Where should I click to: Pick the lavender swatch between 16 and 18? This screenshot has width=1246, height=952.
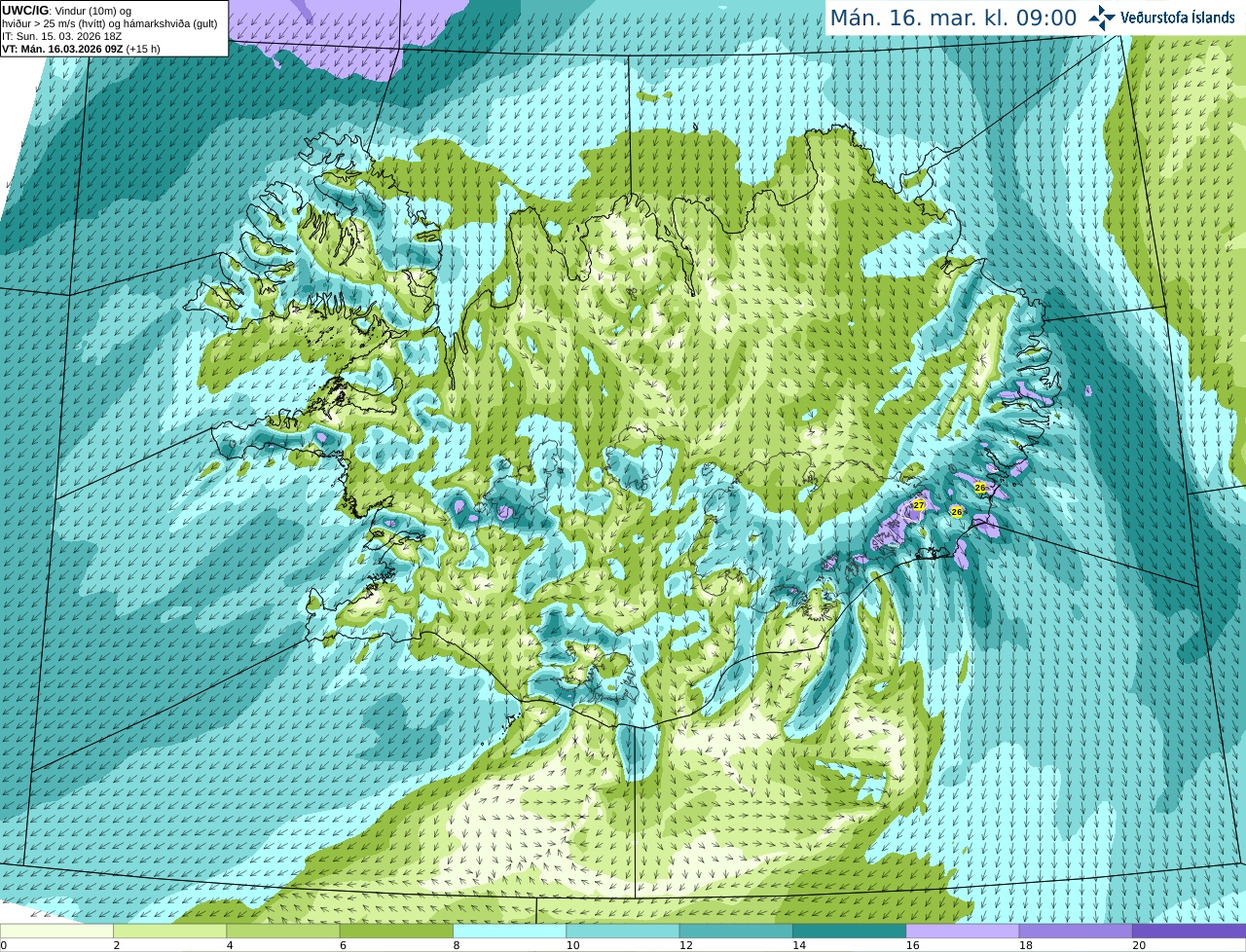tap(963, 931)
